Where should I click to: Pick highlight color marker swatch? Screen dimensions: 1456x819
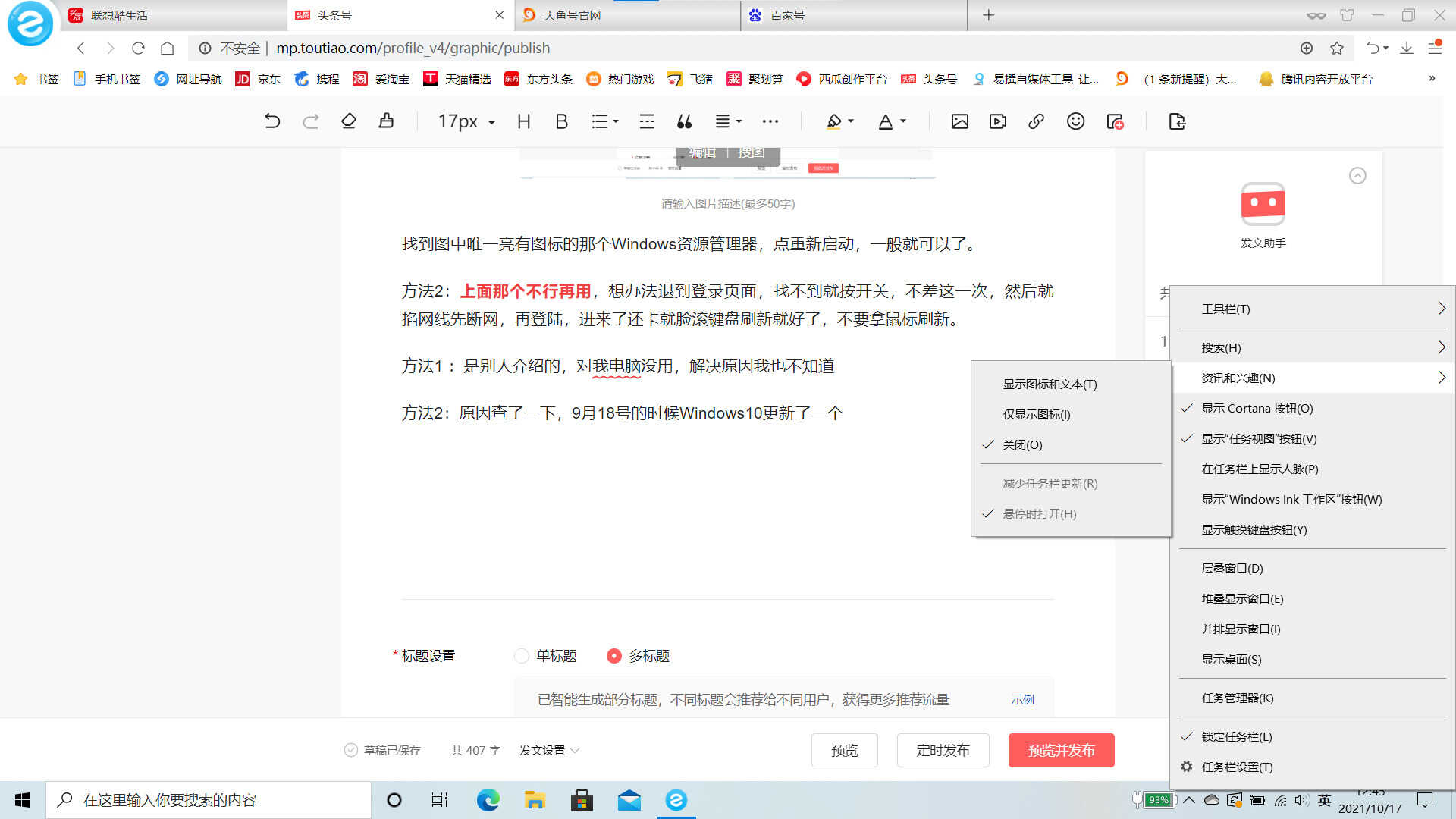point(834,121)
